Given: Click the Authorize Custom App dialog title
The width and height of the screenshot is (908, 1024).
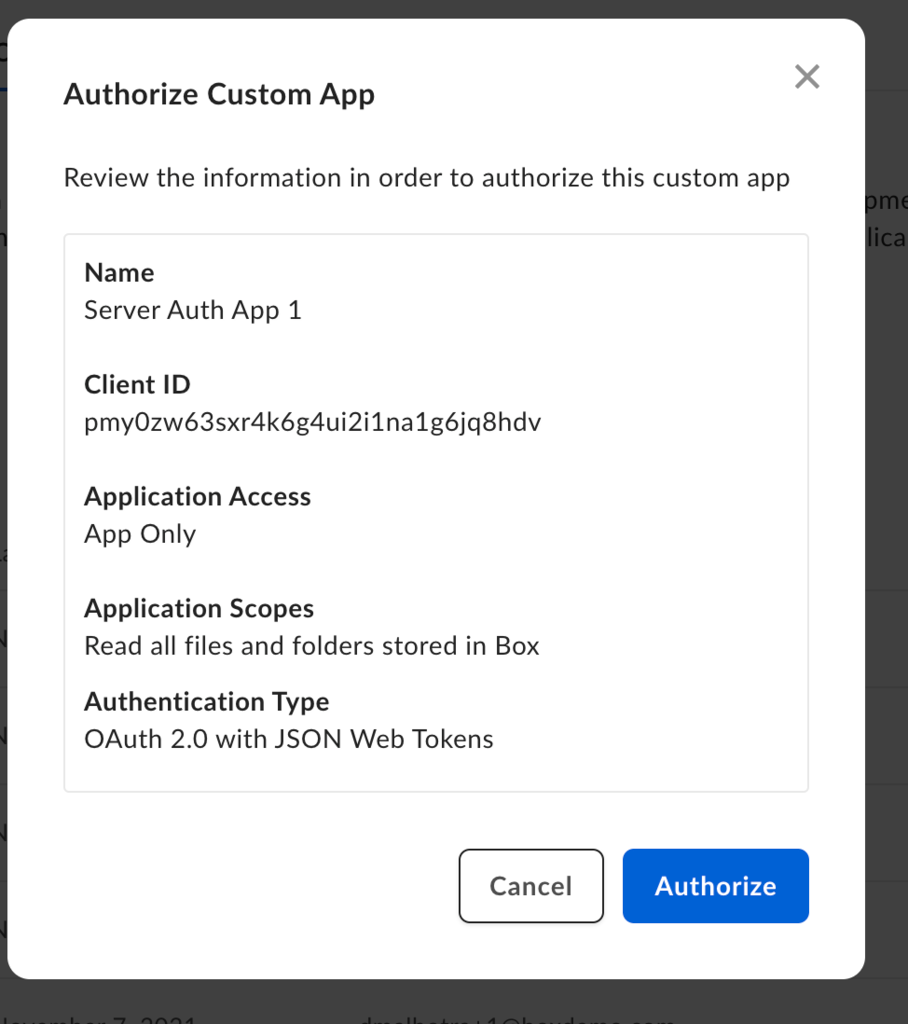Looking at the screenshot, I should tap(219, 94).
